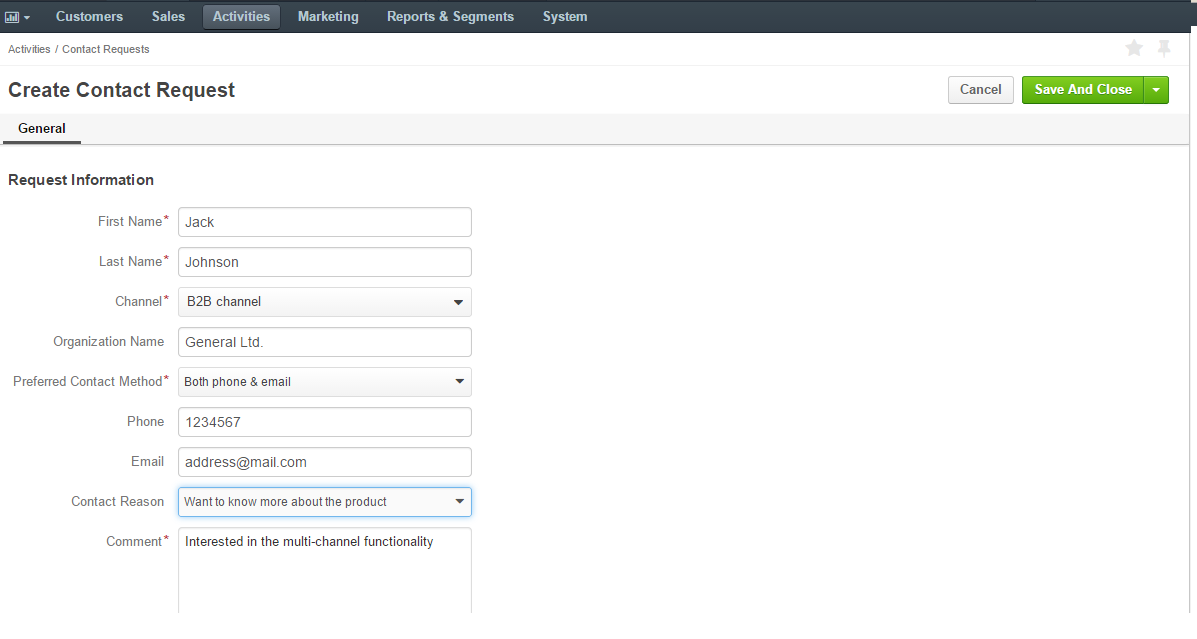Open the dashboard chart icon menu

click(17, 17)
